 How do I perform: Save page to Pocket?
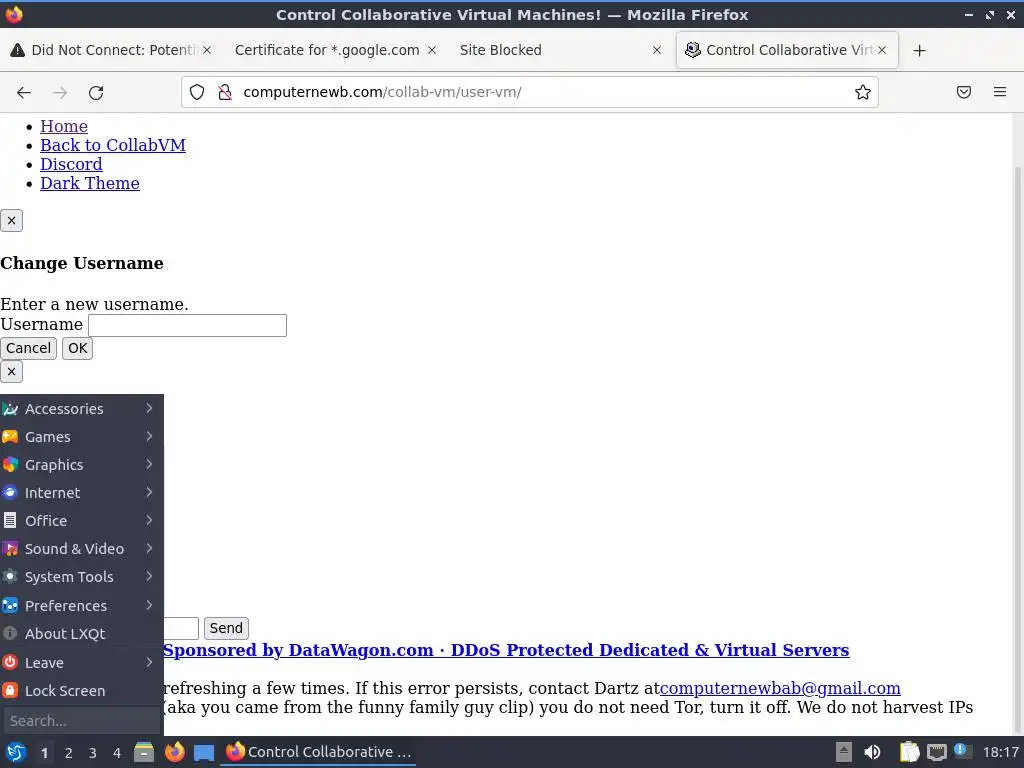pyautogui.click(x=964, y=92)
